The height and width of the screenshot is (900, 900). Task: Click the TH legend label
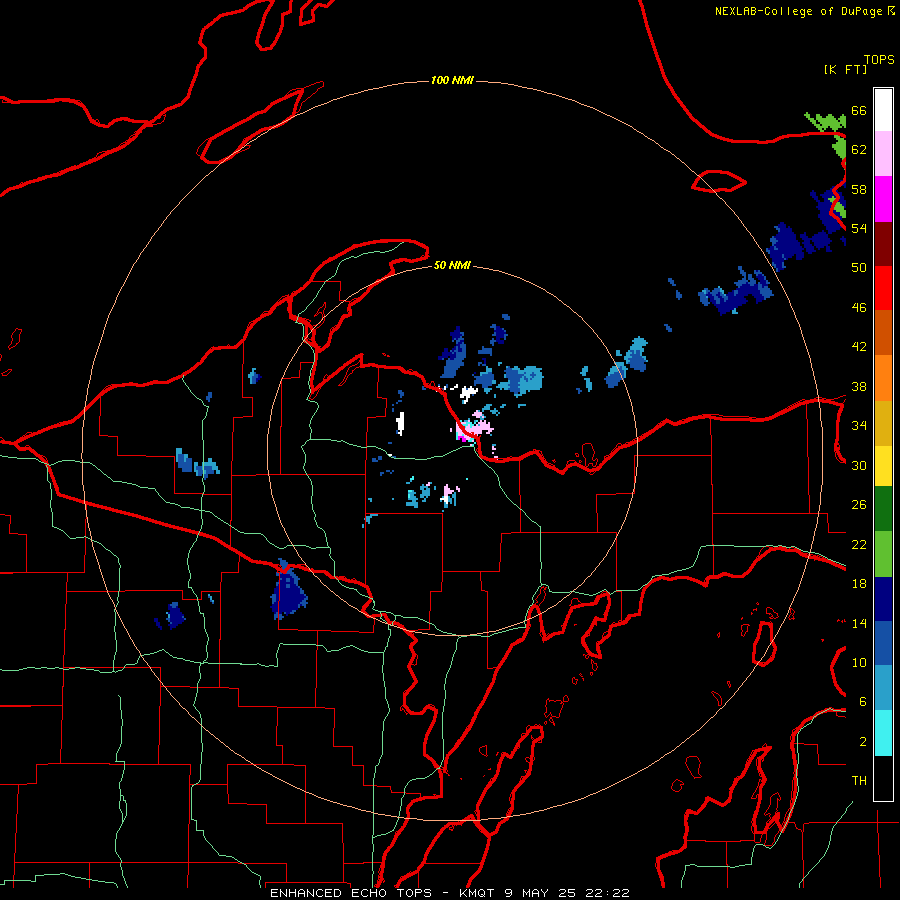(859, 780)
